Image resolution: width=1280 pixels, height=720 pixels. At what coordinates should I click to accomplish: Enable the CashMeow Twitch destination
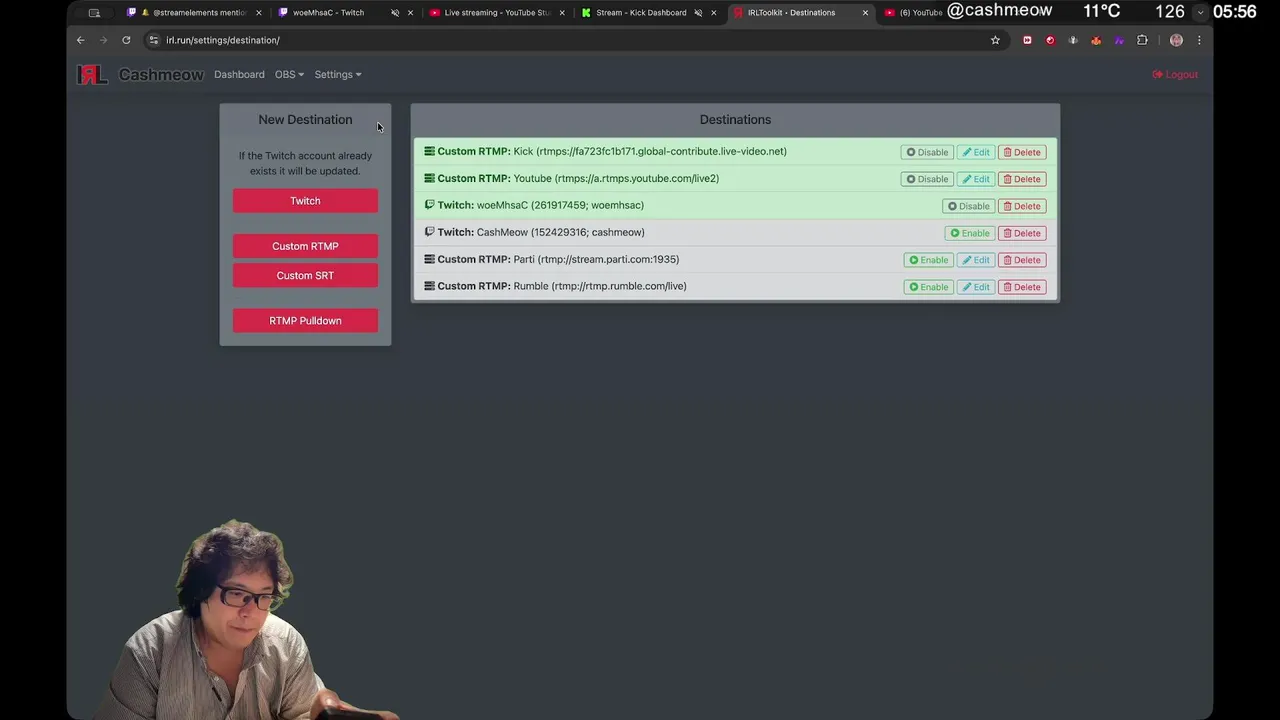click(x=970, y=233)
